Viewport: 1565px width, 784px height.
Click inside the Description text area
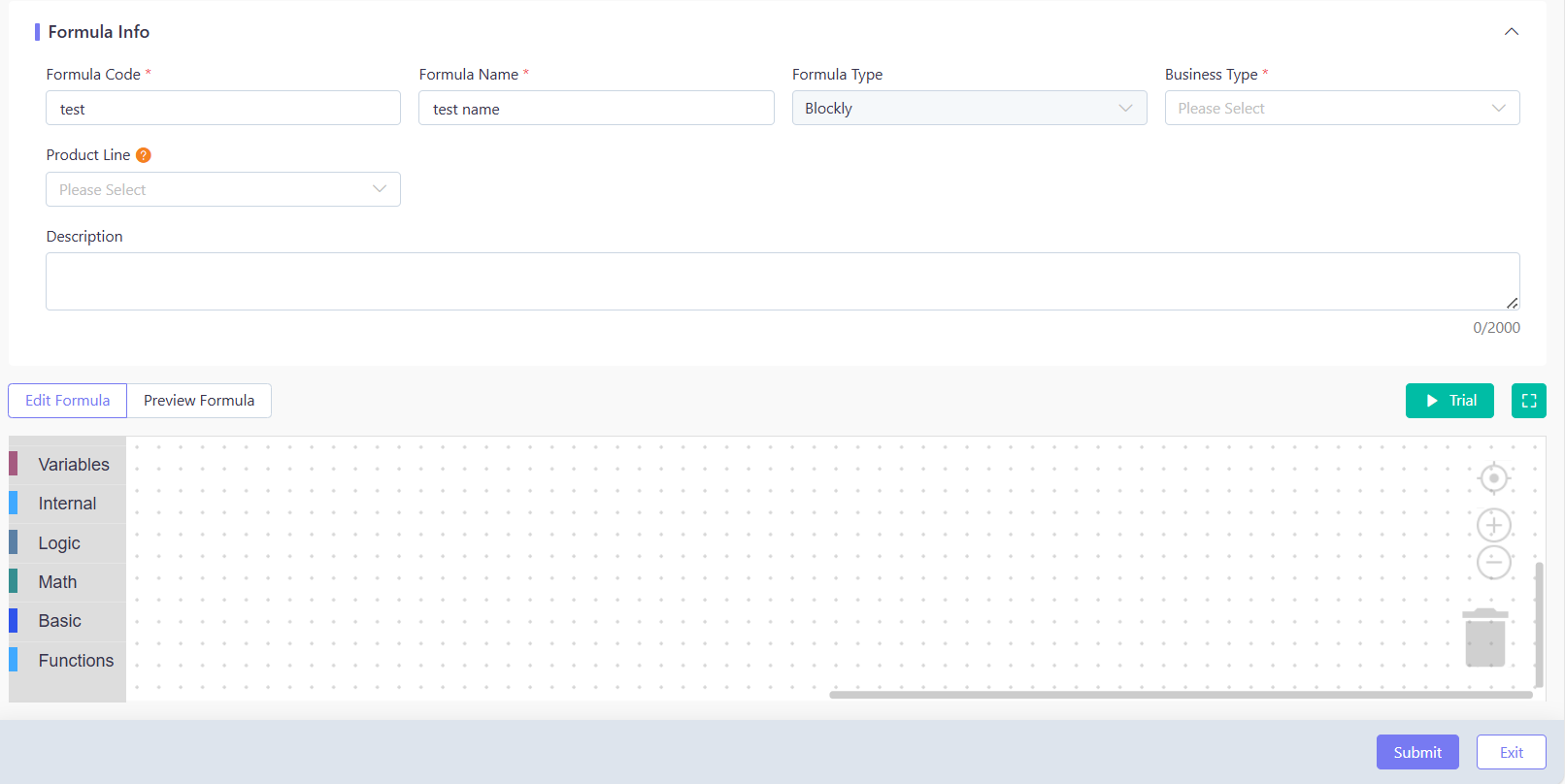pyautogui.click(x=782, y=281)
